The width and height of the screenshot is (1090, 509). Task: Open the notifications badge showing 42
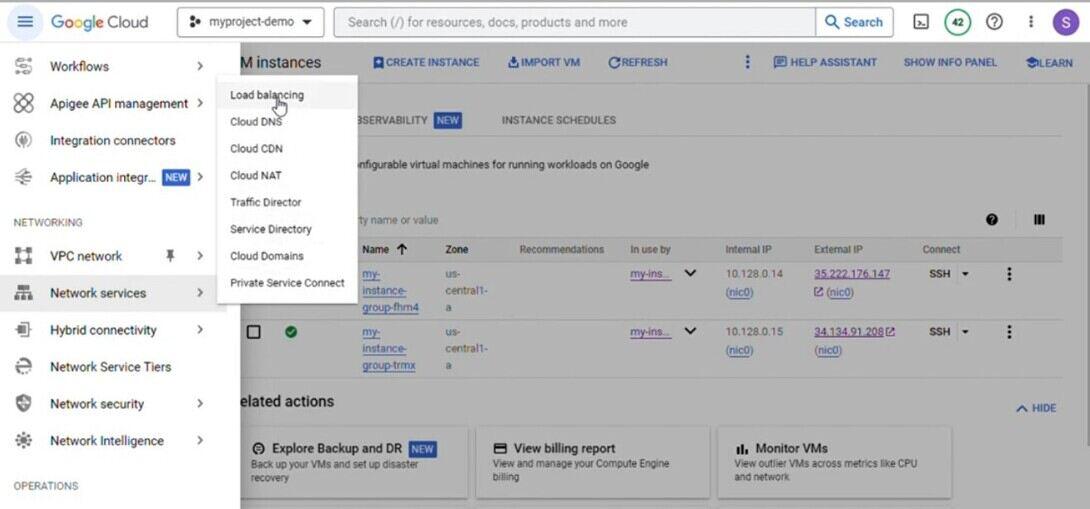coord(957,22)
